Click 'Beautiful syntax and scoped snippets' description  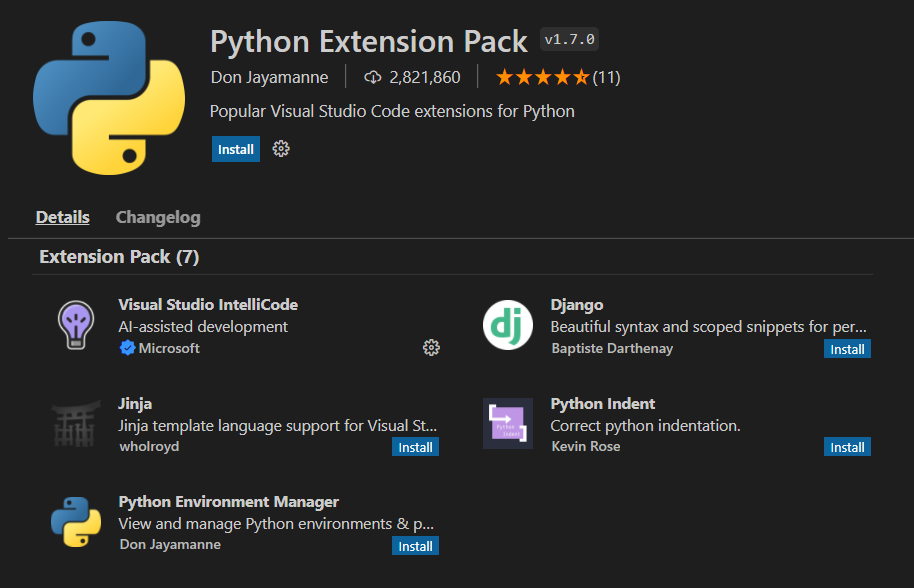[x=708, y=326]
